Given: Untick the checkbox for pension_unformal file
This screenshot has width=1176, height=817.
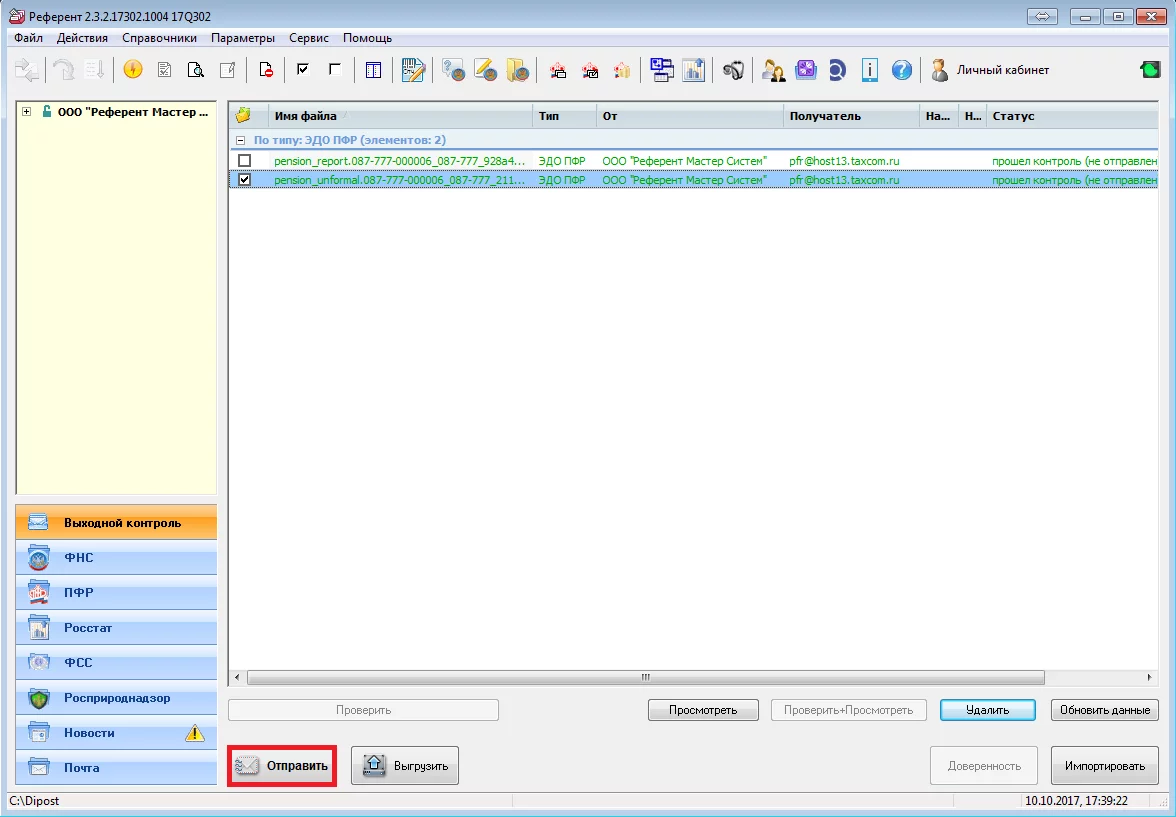Looking at the screenshot, I should (244, 180).
